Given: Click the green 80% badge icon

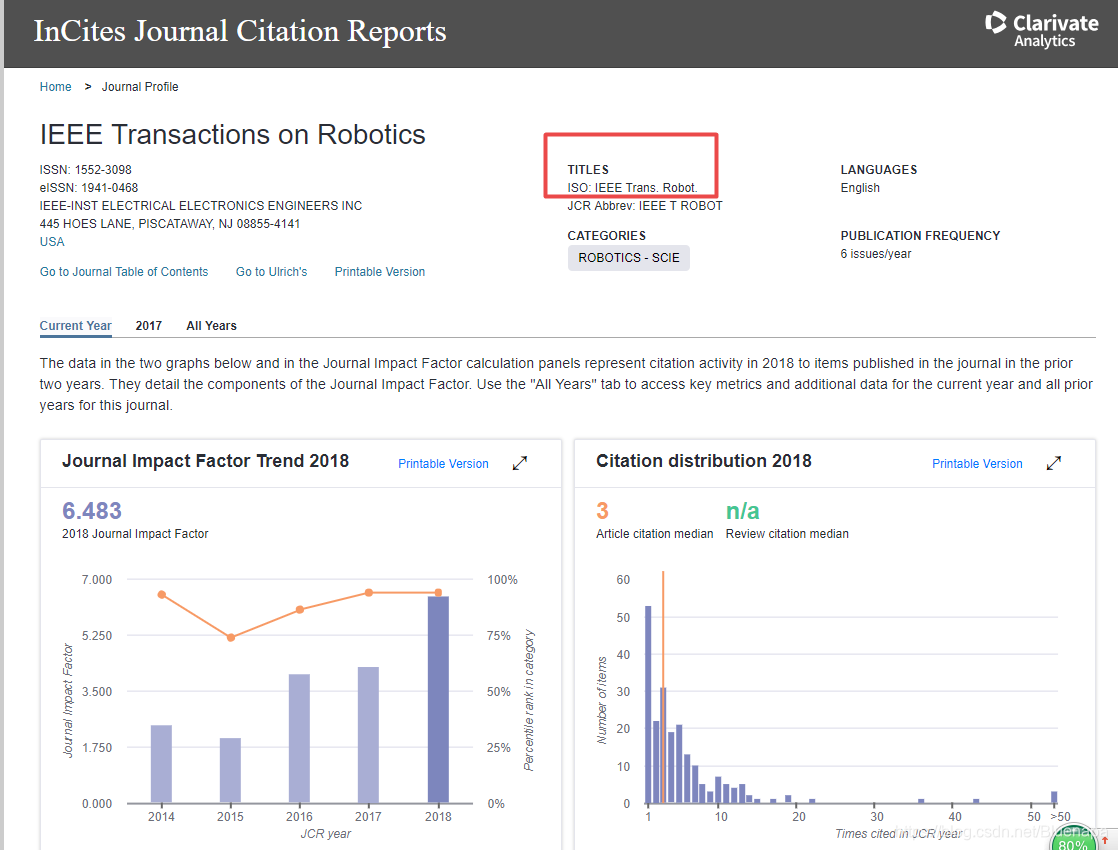Looking at the screenshot, I should tap(1072, 839).
